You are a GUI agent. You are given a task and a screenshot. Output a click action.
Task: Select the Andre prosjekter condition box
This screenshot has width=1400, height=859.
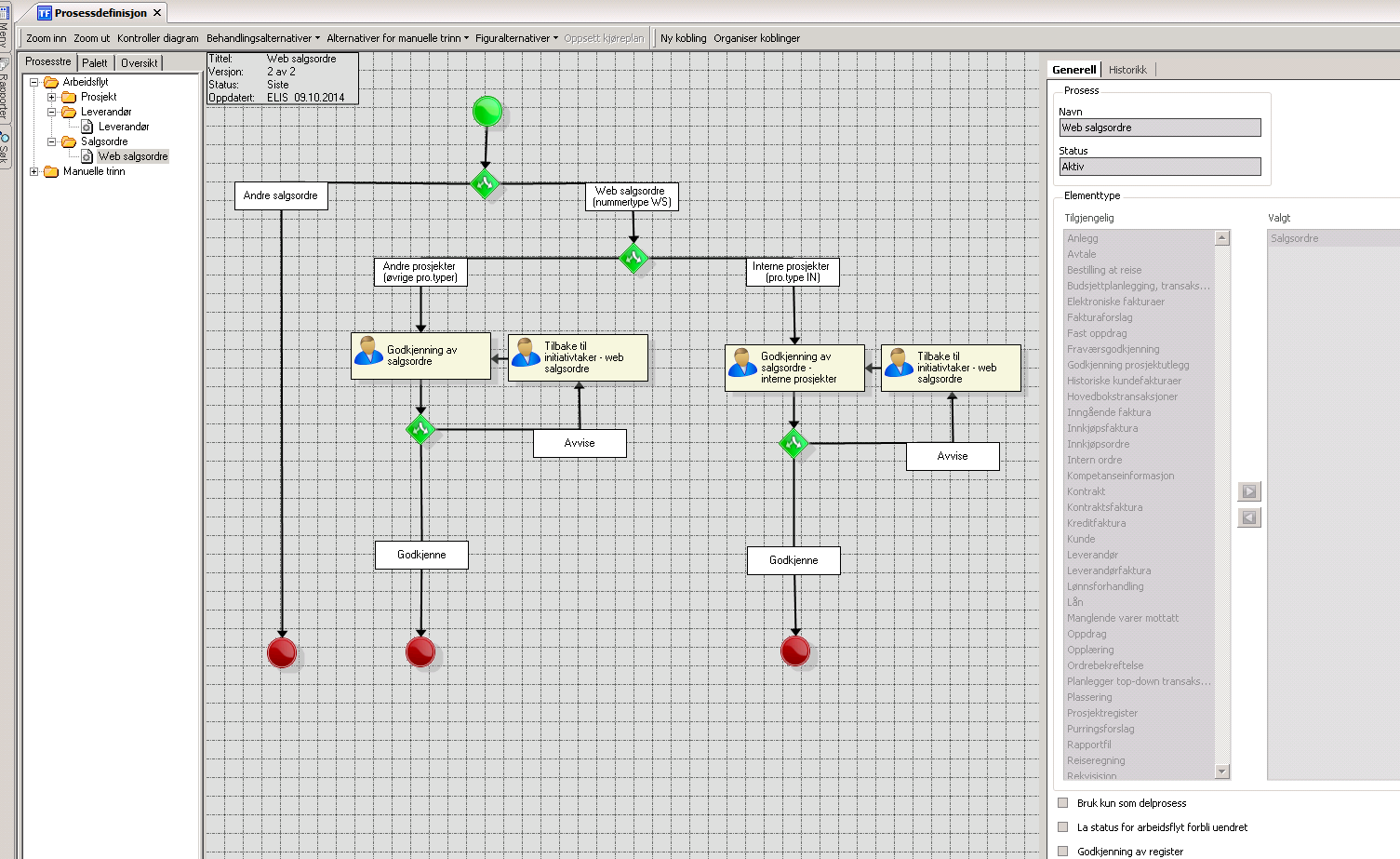[x=420, y=272]
